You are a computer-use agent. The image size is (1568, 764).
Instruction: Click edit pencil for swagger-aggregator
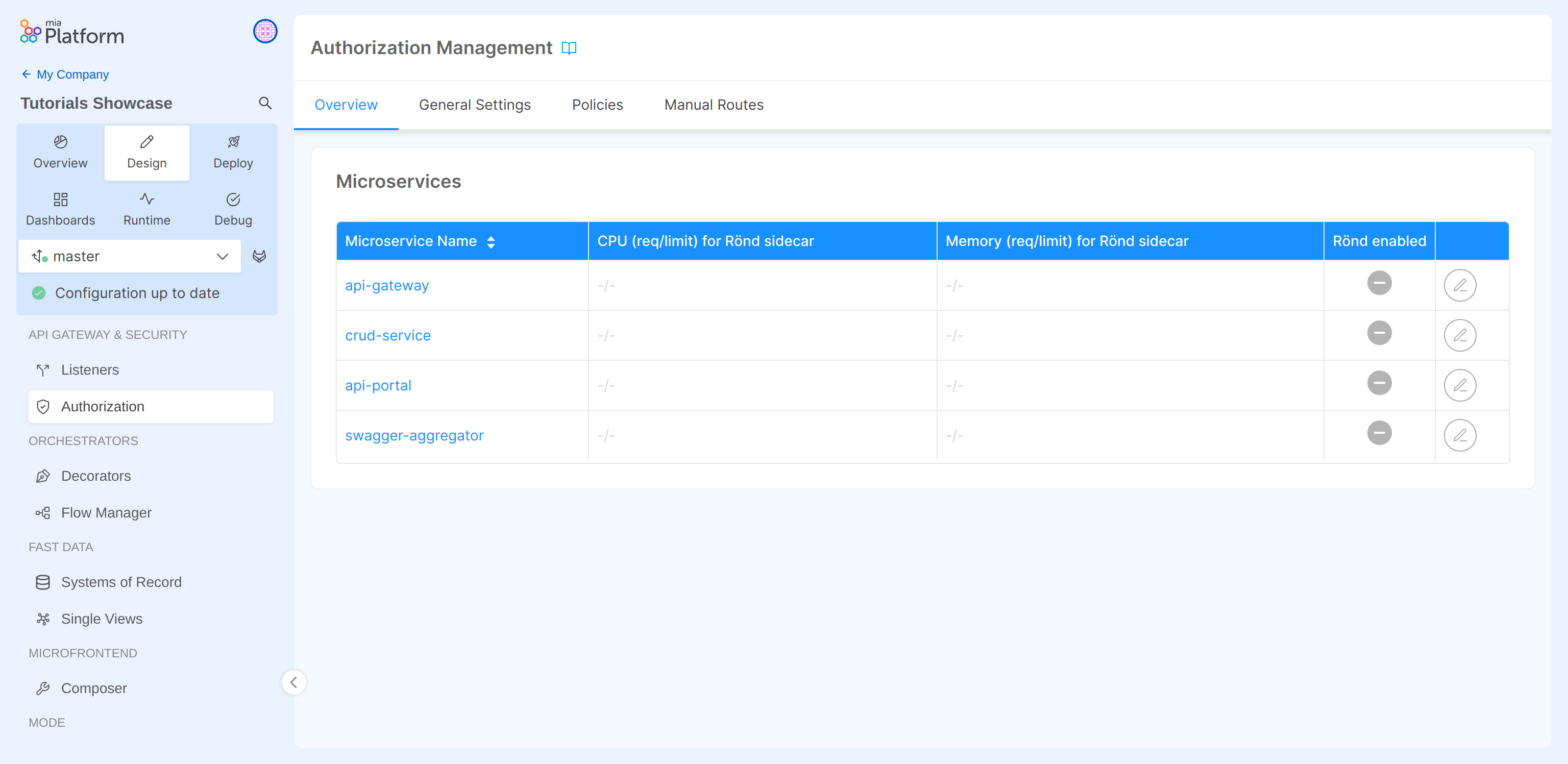coord(1460,435)
